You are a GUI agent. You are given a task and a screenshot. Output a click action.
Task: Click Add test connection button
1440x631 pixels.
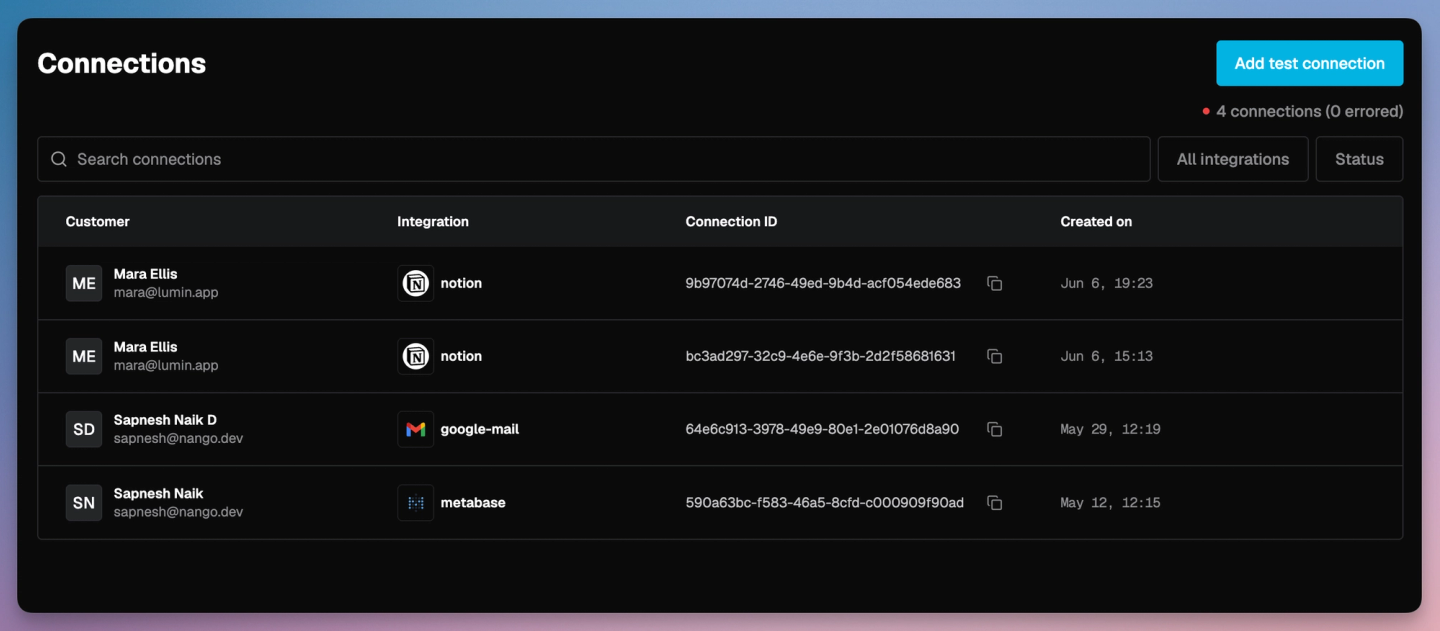(1309, 63)
